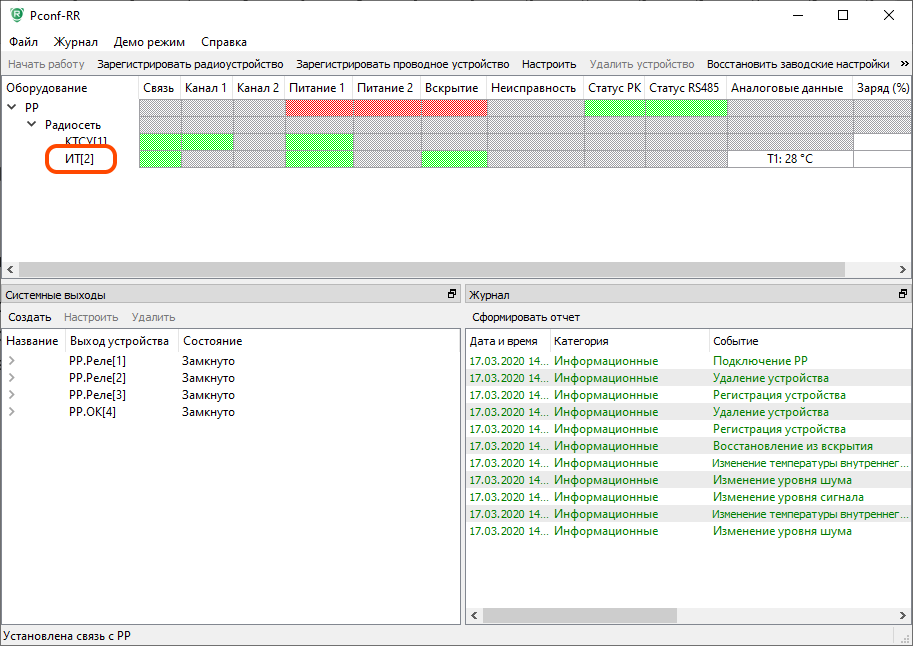This screenshot has height=646, width=913.
Task: Undock the Системные выходы panel with float icon
Action: point(451,295)
